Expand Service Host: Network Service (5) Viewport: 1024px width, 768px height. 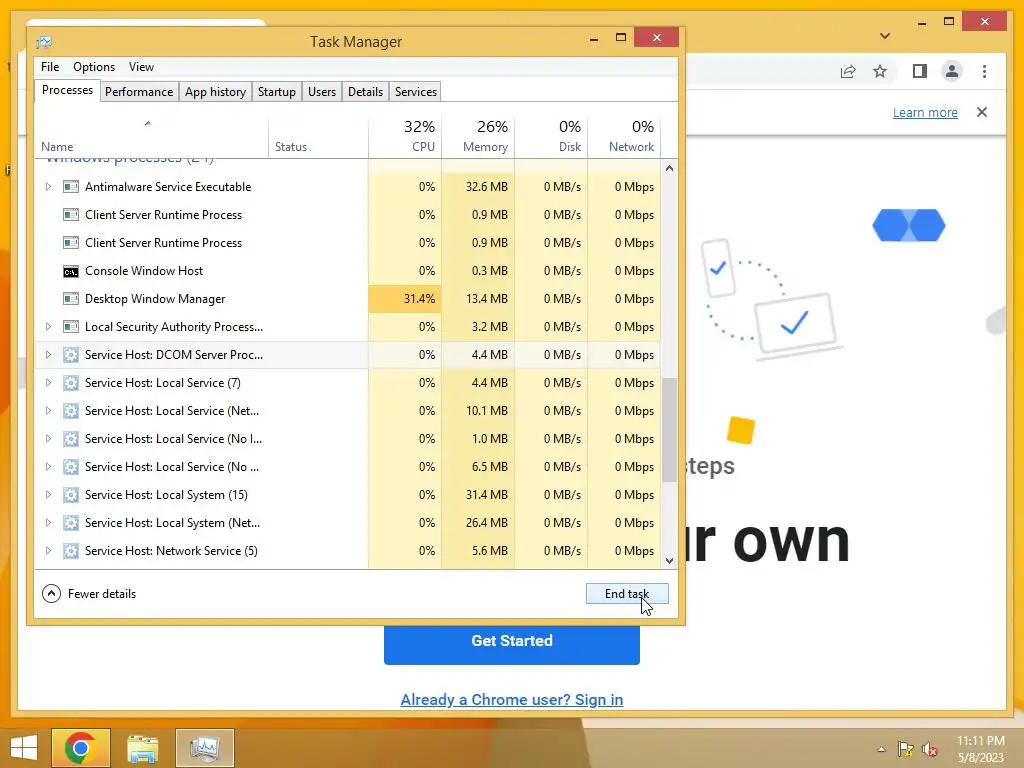(x=48, y=551)
